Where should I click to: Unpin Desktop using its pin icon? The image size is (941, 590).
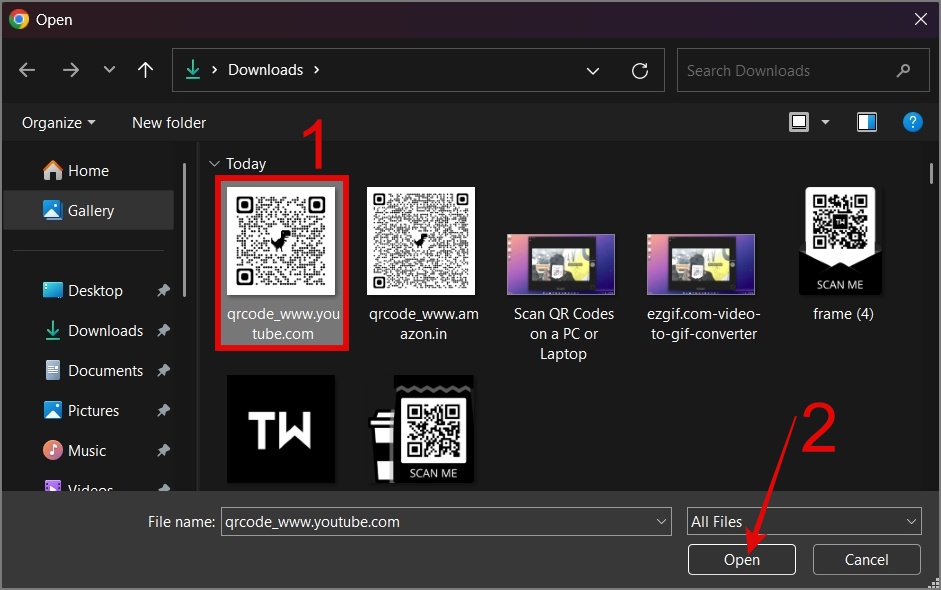click(163, 291)
